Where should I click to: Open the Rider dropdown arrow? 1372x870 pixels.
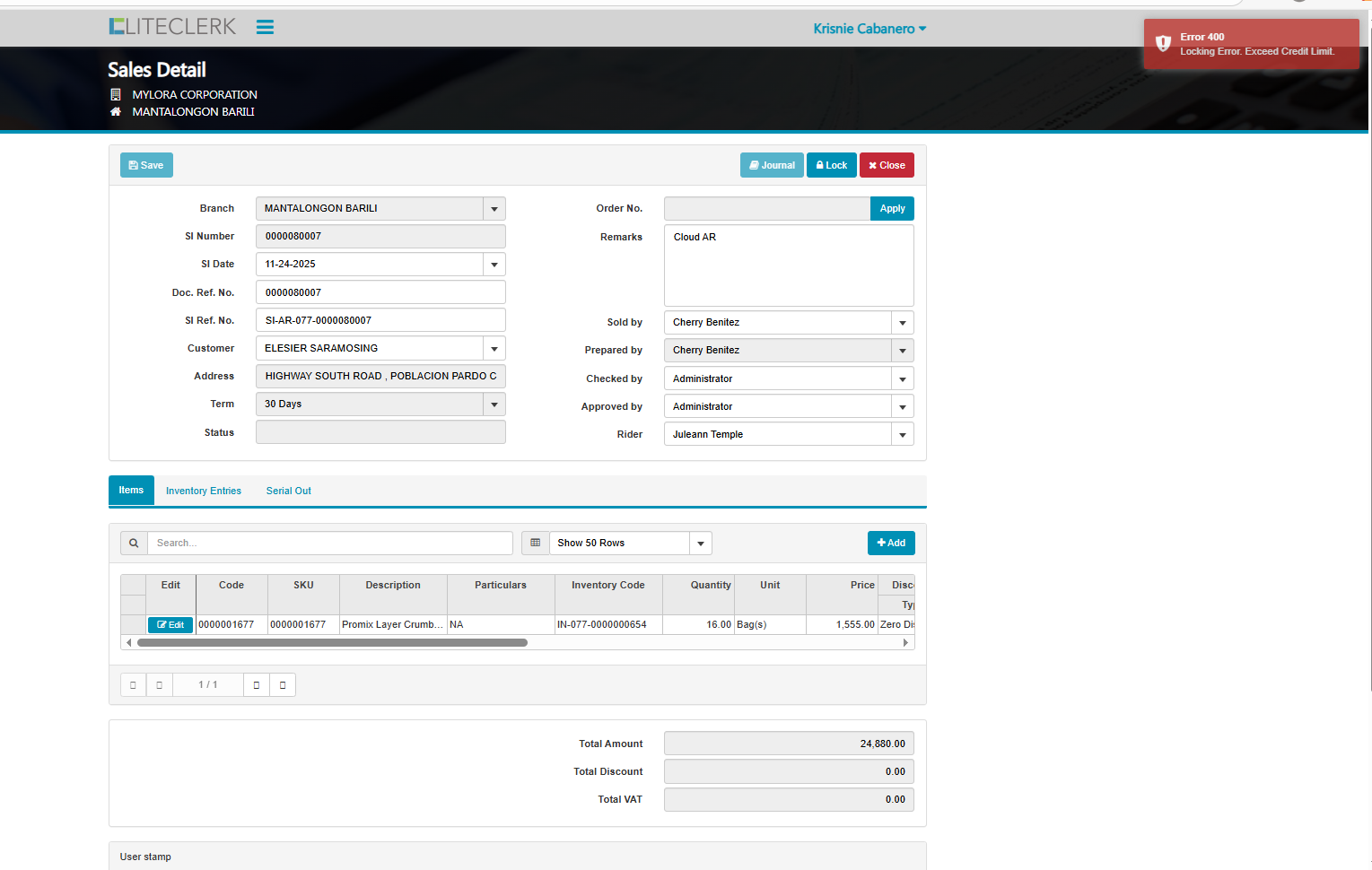pyautogui.click(x=902, y=435)
